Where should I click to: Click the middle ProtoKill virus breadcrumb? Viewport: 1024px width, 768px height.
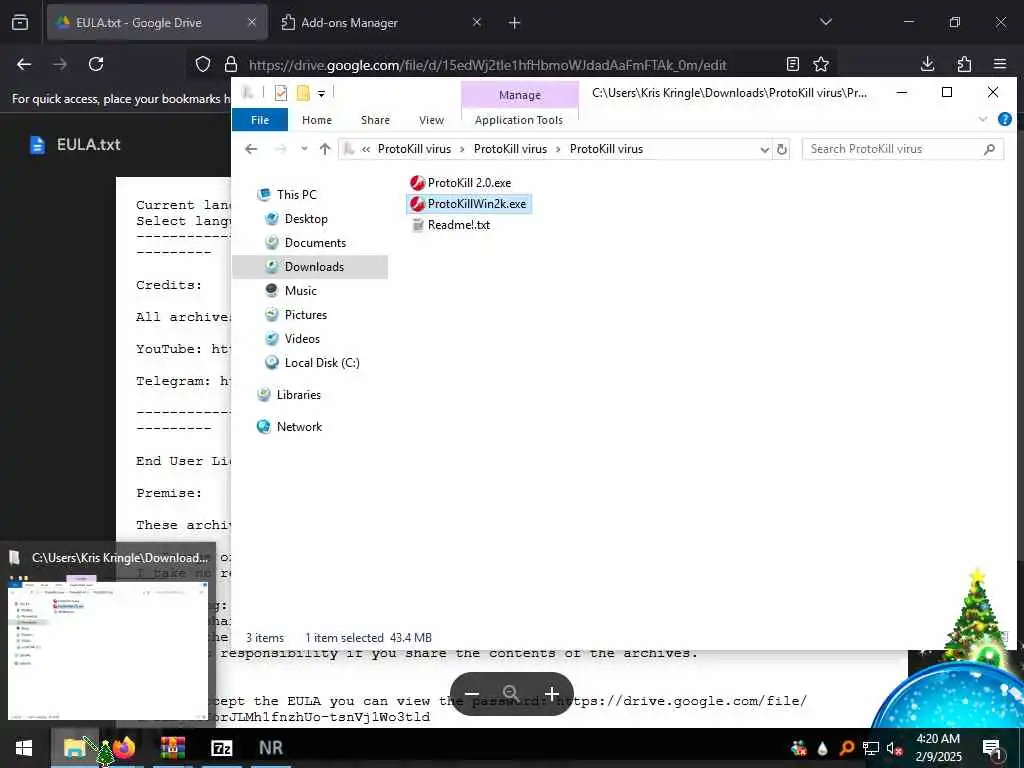coord(510,149)
